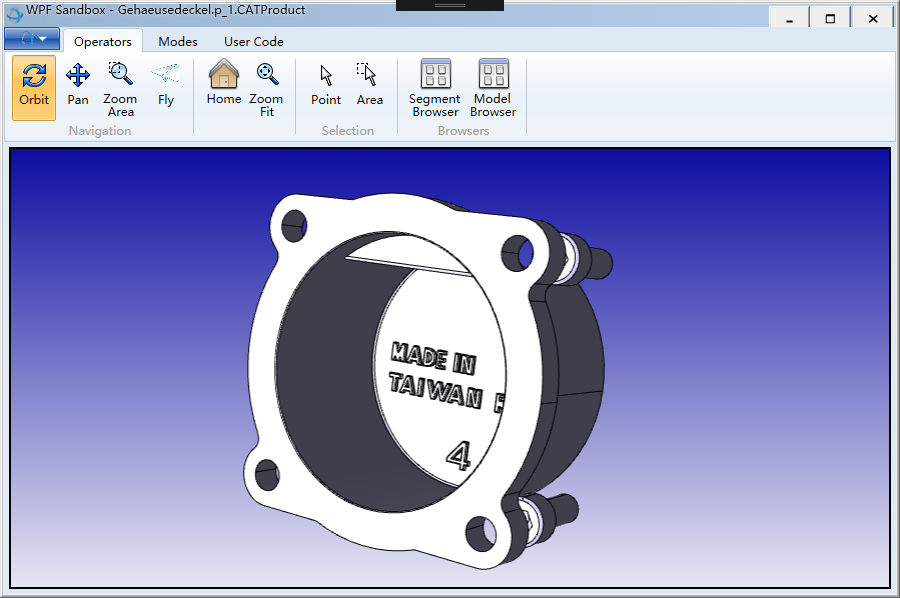Open the User Code ribbon tab
900x598 pixels.
[x=254, y=41]
